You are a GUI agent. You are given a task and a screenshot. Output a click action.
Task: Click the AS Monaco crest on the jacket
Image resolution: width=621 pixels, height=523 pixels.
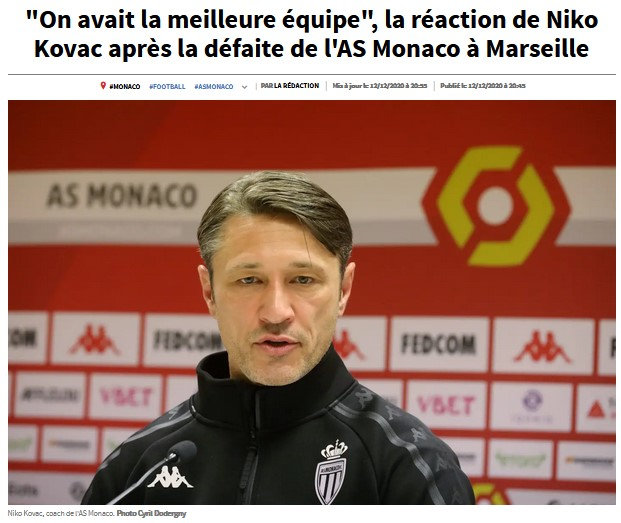point(331,472)
